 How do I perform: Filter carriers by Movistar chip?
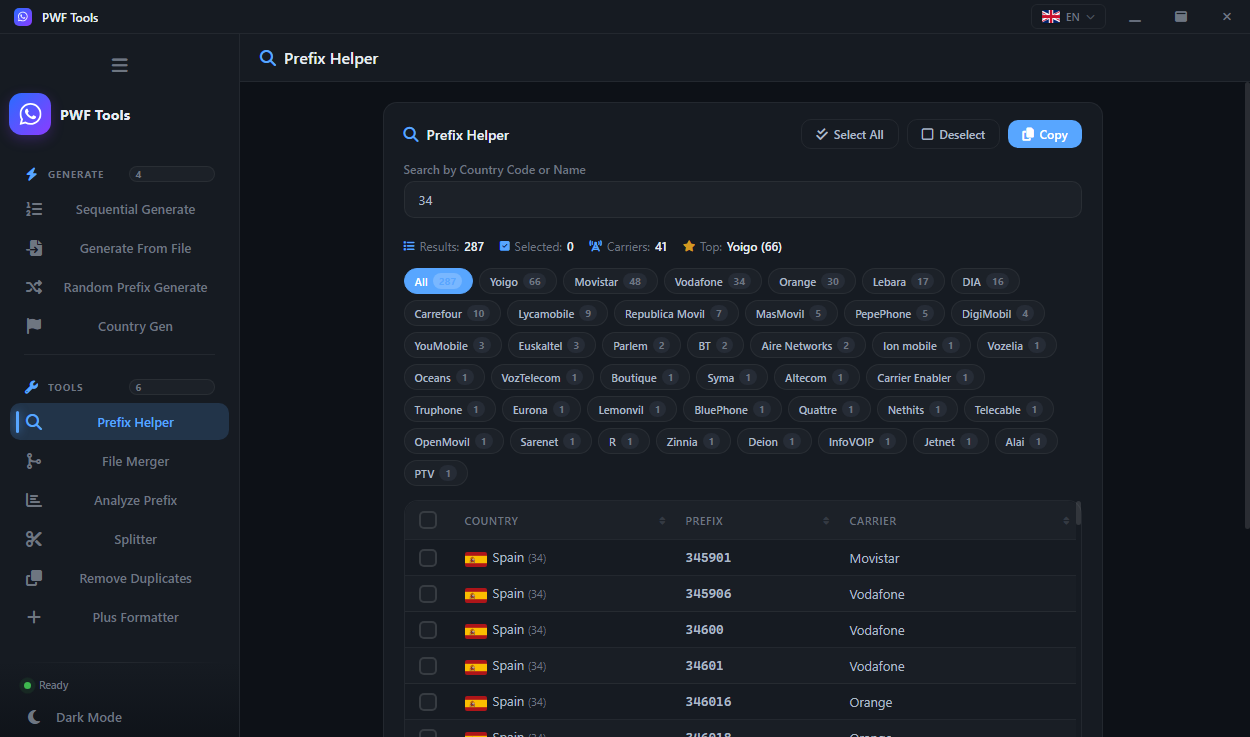click(x=610, y=281)
